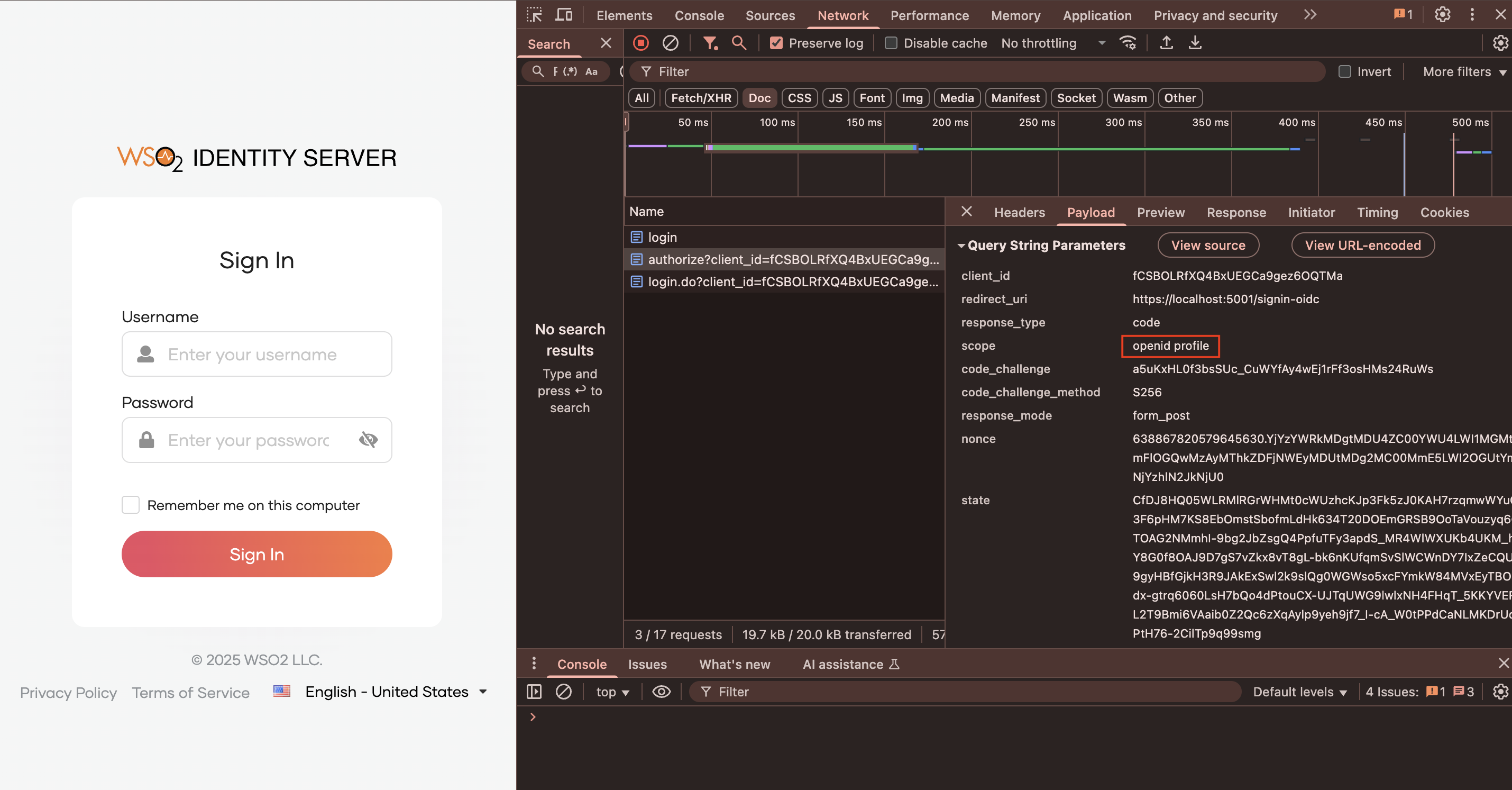The height and width of the screenshot is (790, 1512).
Task: Select the login.do?client_id request row
Action: pyautogui.click(x=784, y=282)
